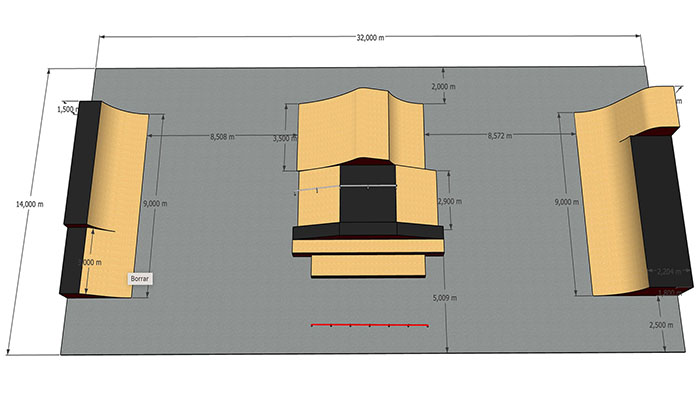Viewport: 700px width, 400px height.
Task: Click the 2,900 m dimension label
Action: [453, 203]
